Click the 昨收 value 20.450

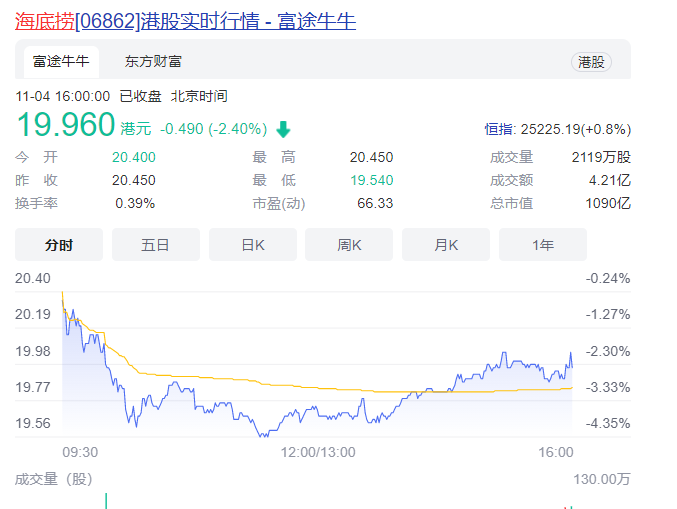[x=134, y=180]
